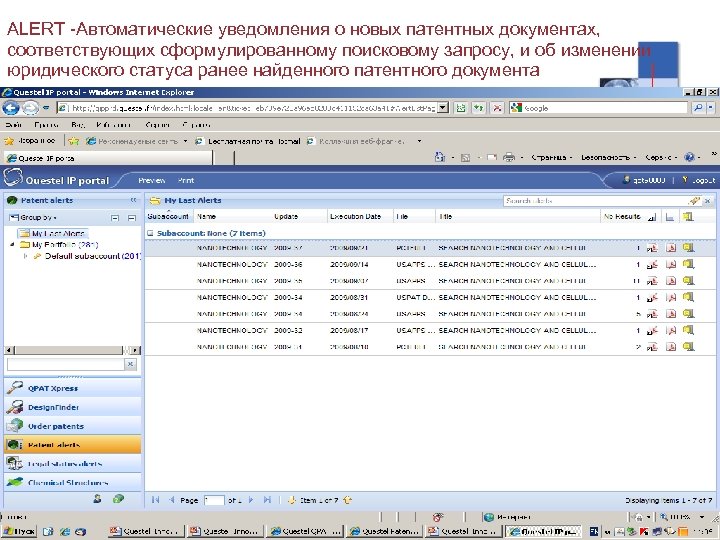
Task: Click the previous page arrow in pager
Action: (x=171, y=500)
